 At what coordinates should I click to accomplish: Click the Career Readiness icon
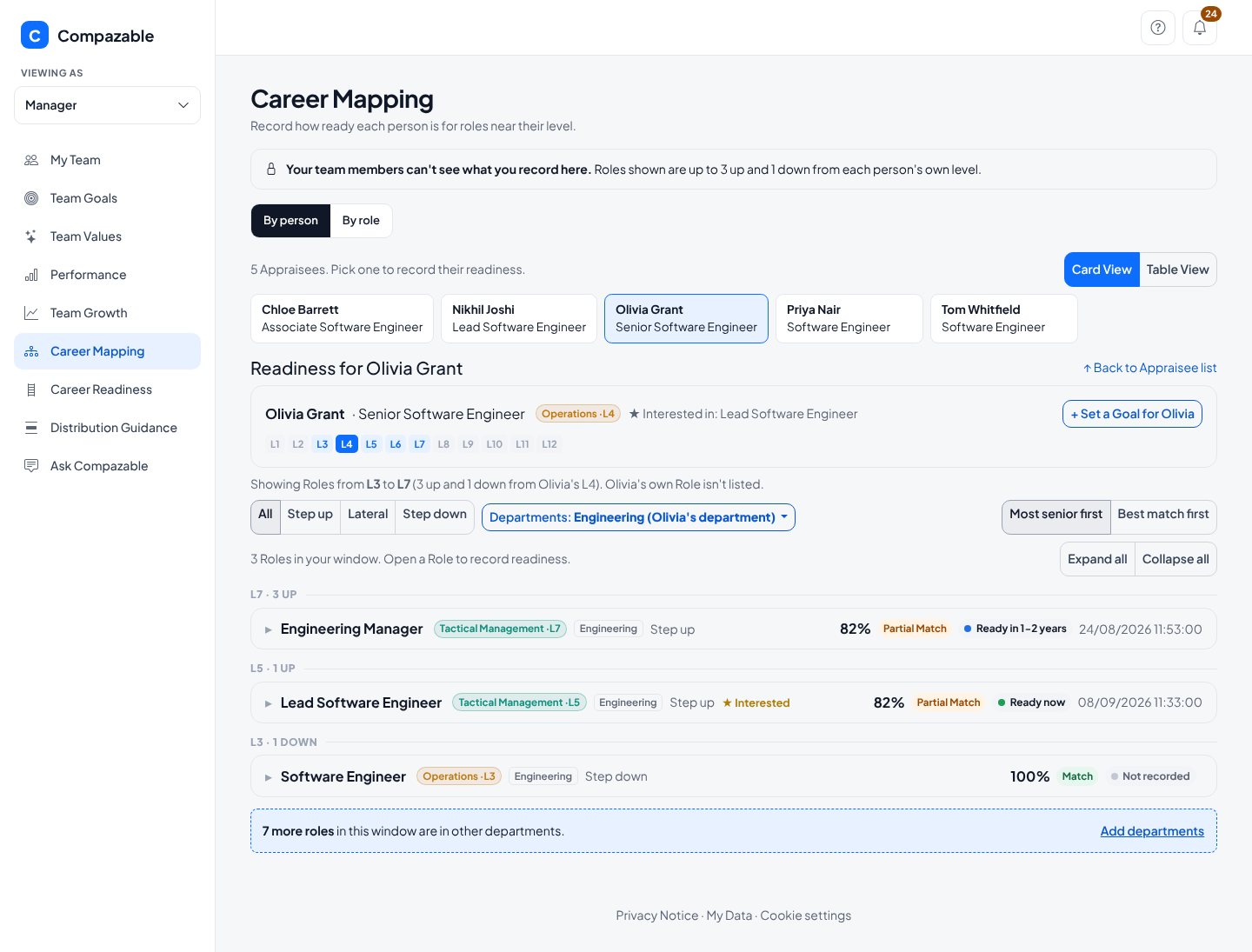tap(31, 389)
